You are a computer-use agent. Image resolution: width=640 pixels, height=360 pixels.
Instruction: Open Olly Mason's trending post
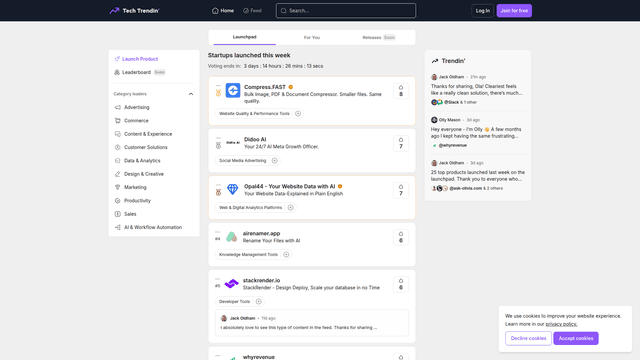tap(478, 133)
